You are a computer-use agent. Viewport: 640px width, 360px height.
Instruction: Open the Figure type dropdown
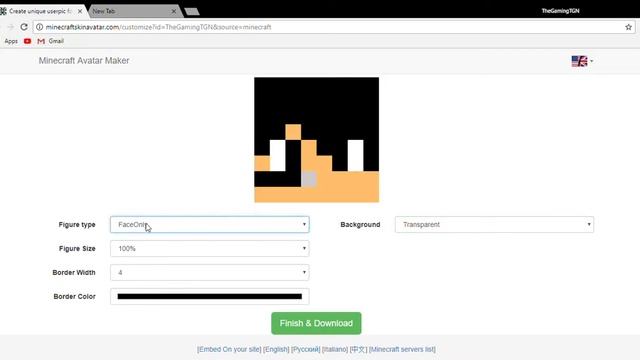210,224
